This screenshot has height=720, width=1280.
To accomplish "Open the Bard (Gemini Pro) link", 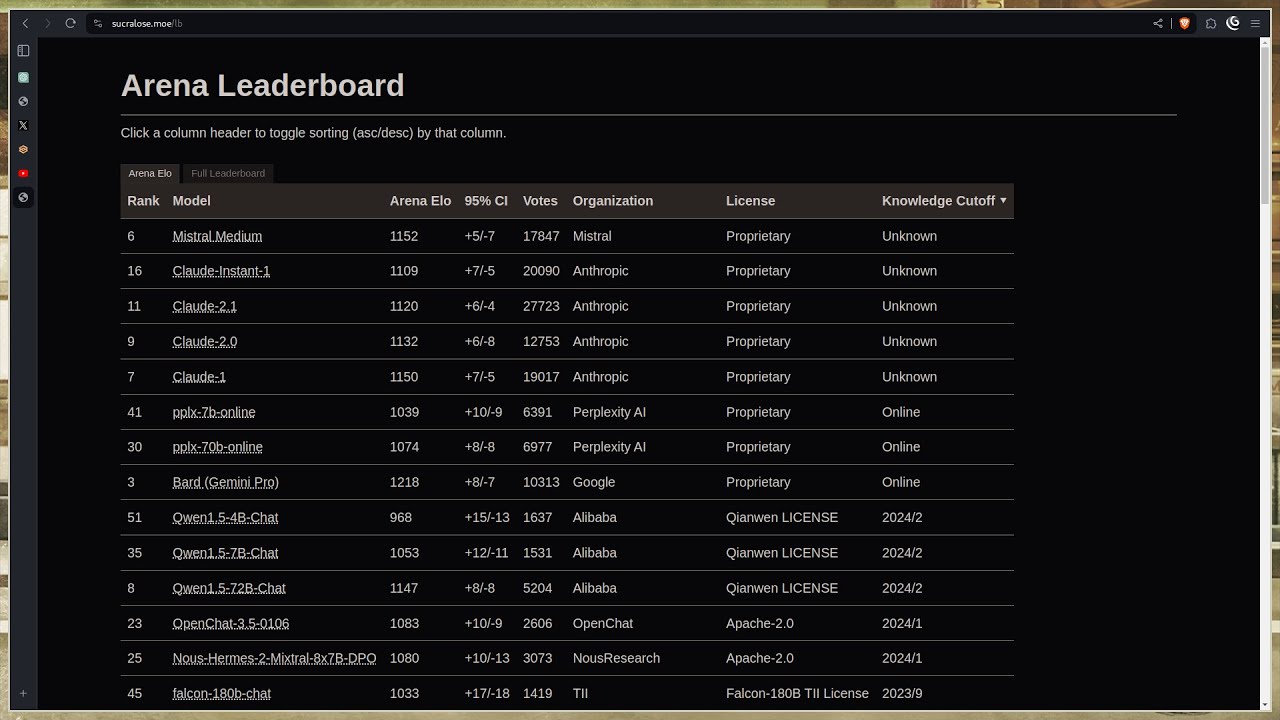I will click(x=225, y=482).
